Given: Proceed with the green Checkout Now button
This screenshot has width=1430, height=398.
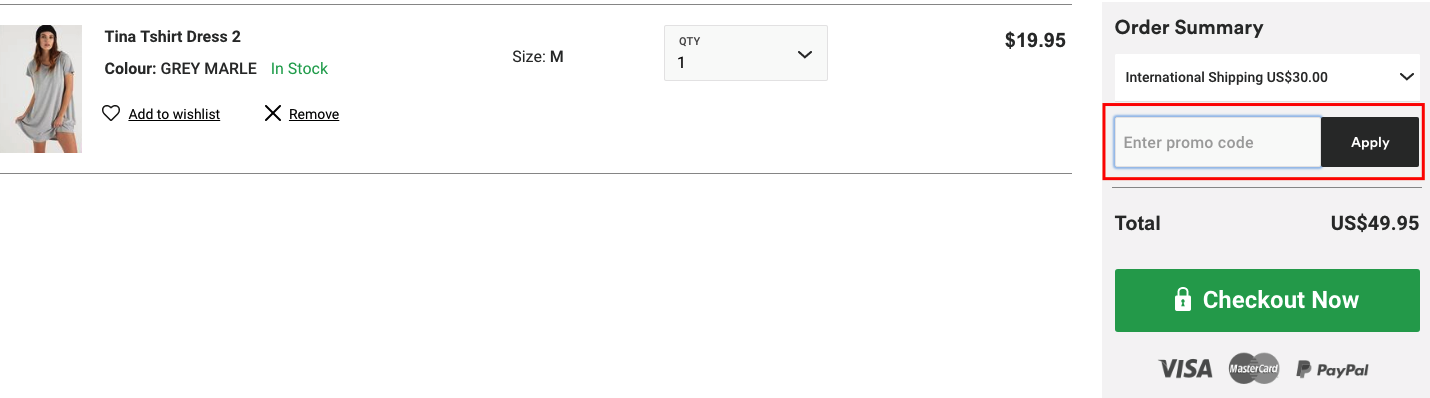Looking at the screenshot, I should (1267, 300).
